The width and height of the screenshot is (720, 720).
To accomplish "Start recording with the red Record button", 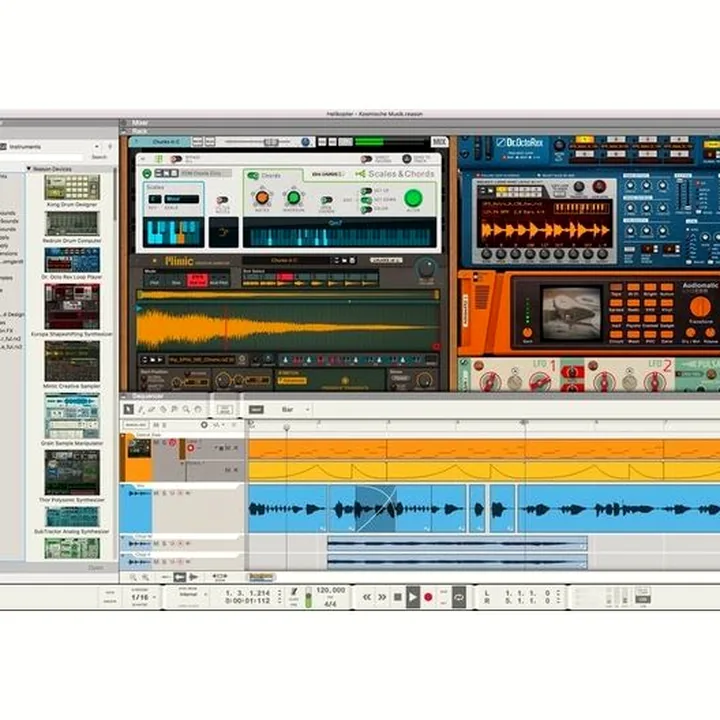I will coord(428,597).
